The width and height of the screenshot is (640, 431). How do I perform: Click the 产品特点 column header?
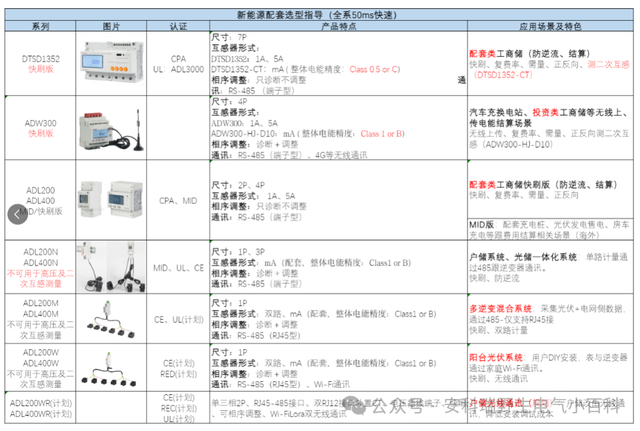tap(338, 27)
